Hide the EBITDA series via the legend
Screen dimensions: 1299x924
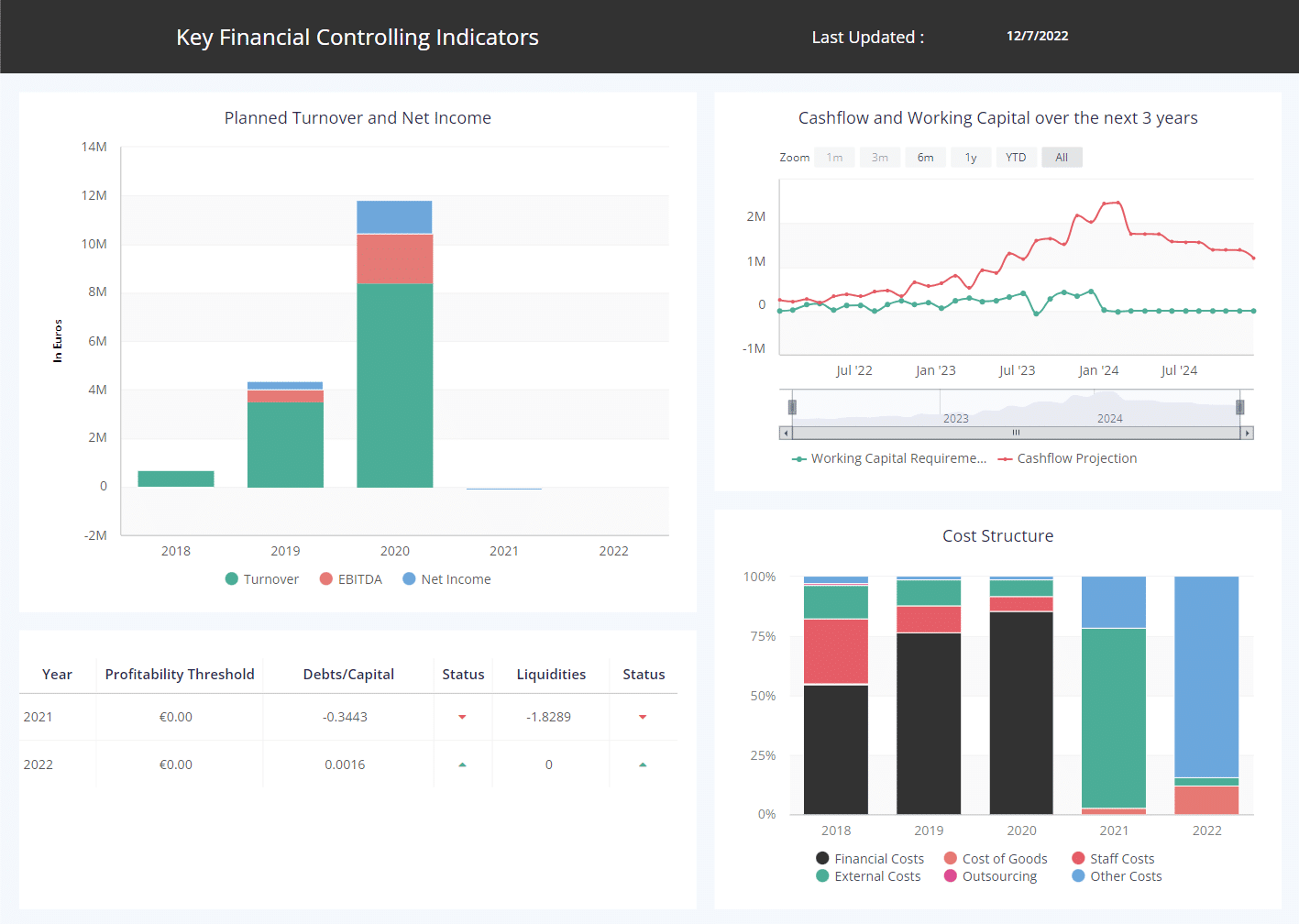tap(351, 579)
